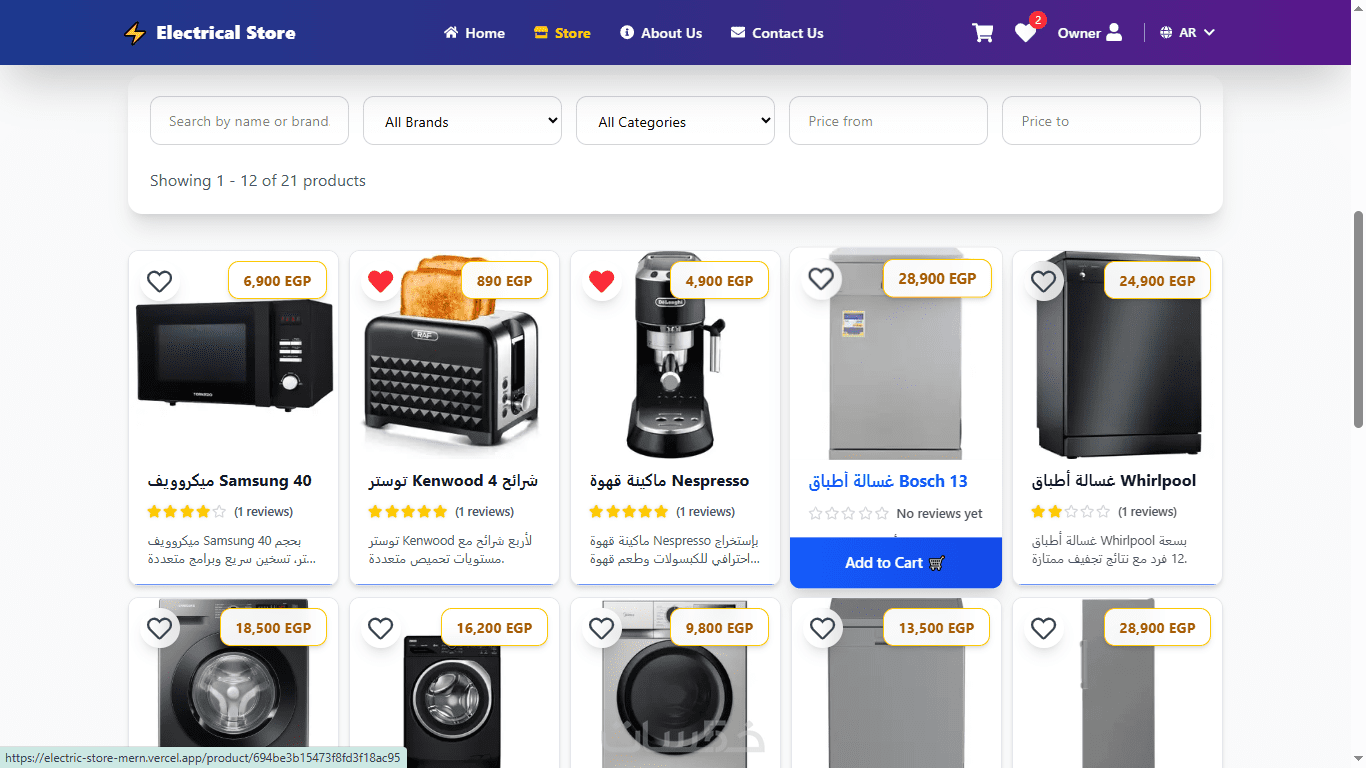
Task: Click the 24,900 EGP price tag
Action: point(1157,281)
